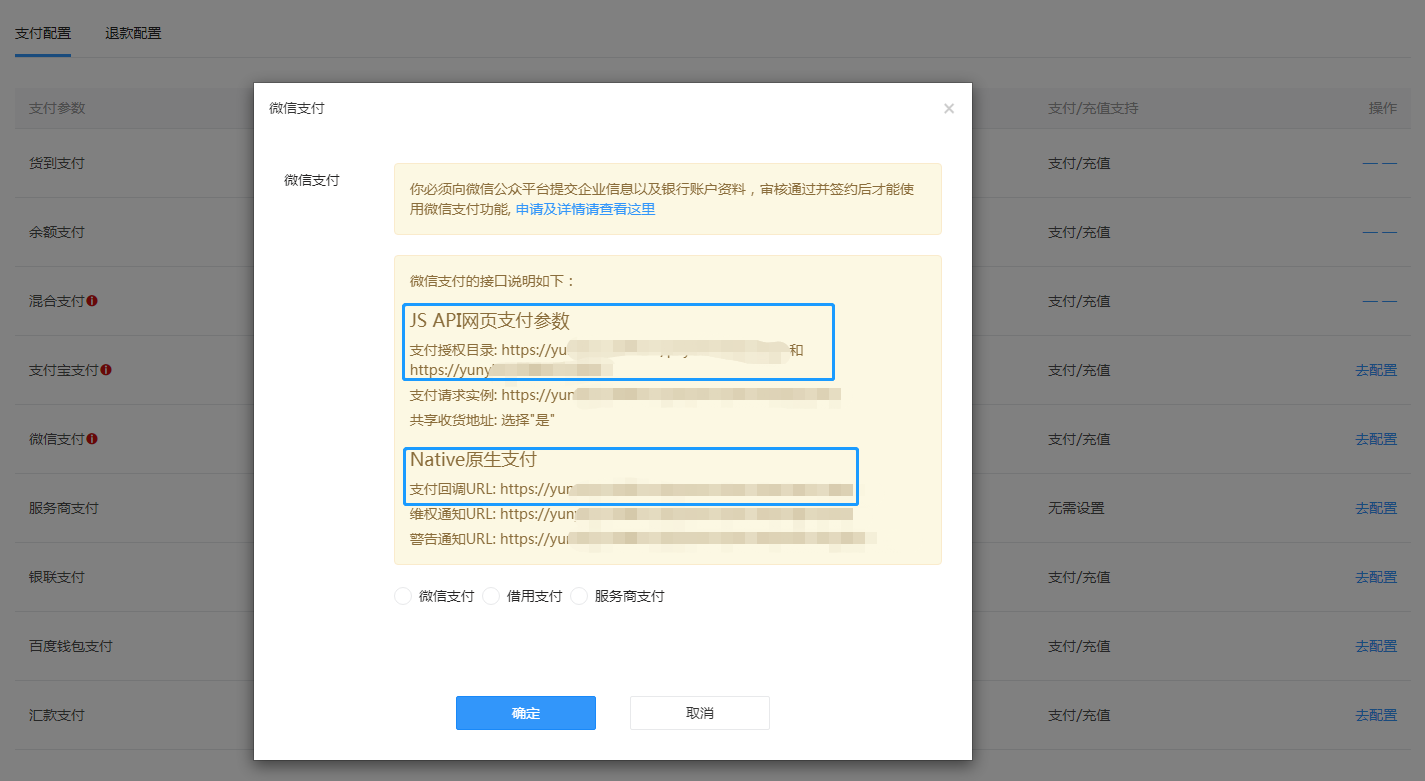Viewport: 1425px width, 781px height.
Task: Click 去配置 in the 百度钱包支付 row
Action: (x=1376, y=646)
